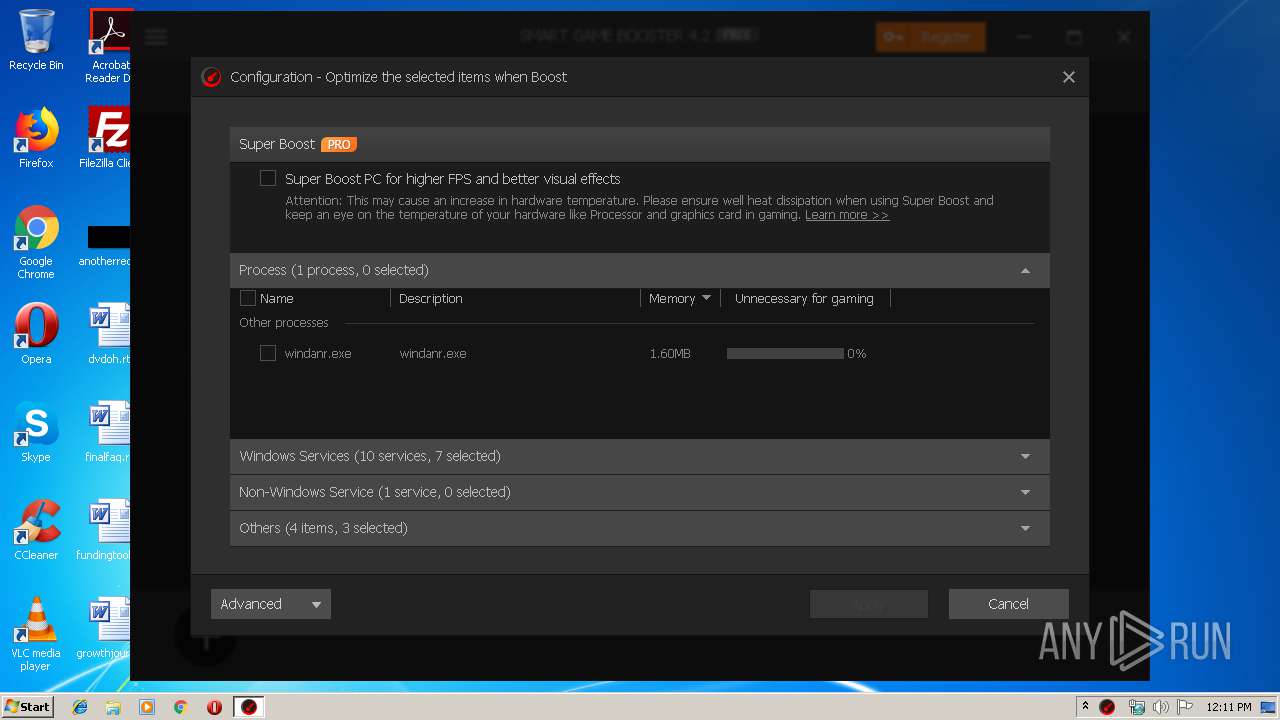Collapse the Process section arrow
The height and width of the screenshot is (720, 1280).
(1025, 270)
